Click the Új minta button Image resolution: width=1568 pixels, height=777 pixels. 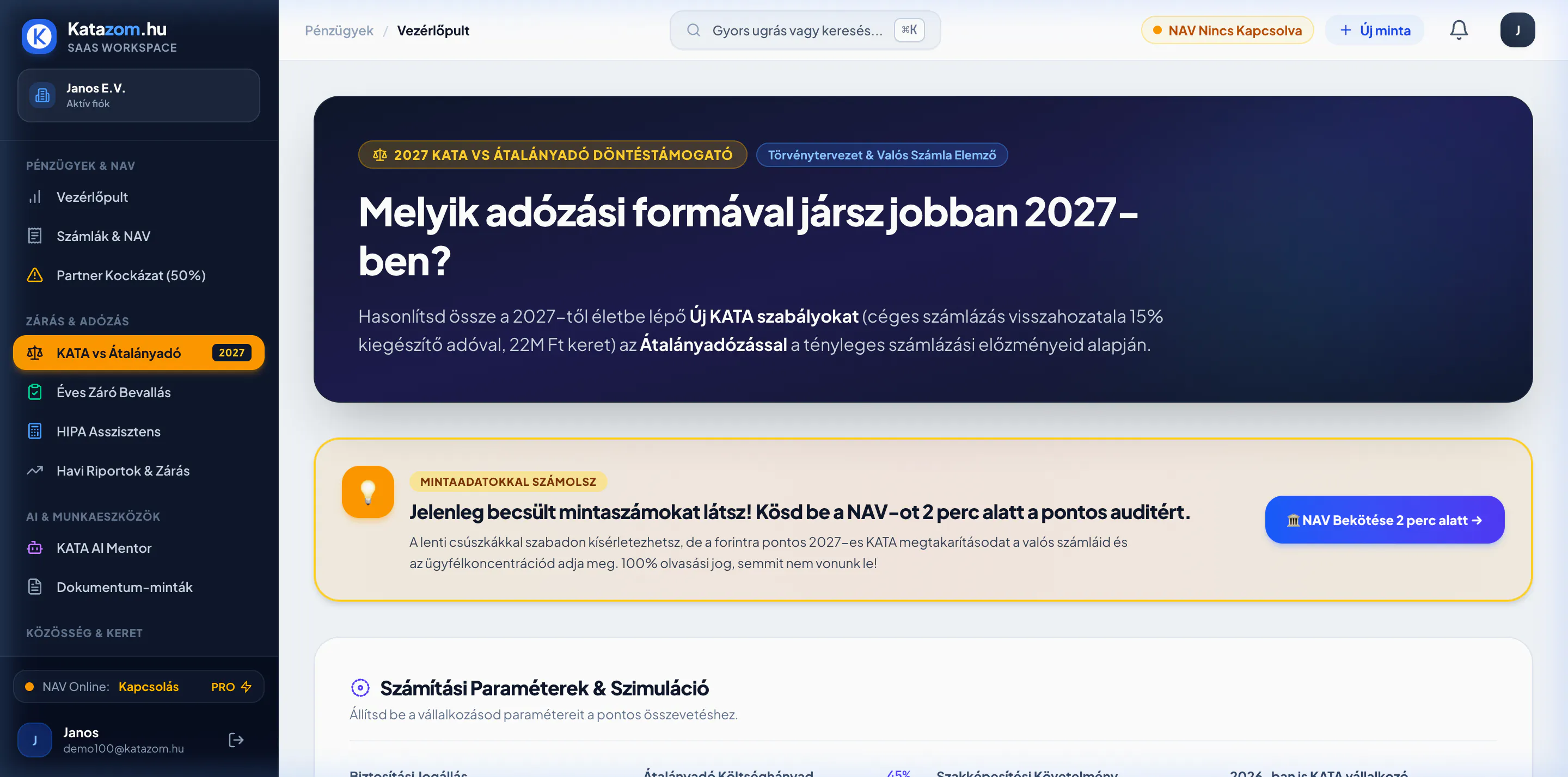point(1374,30)
